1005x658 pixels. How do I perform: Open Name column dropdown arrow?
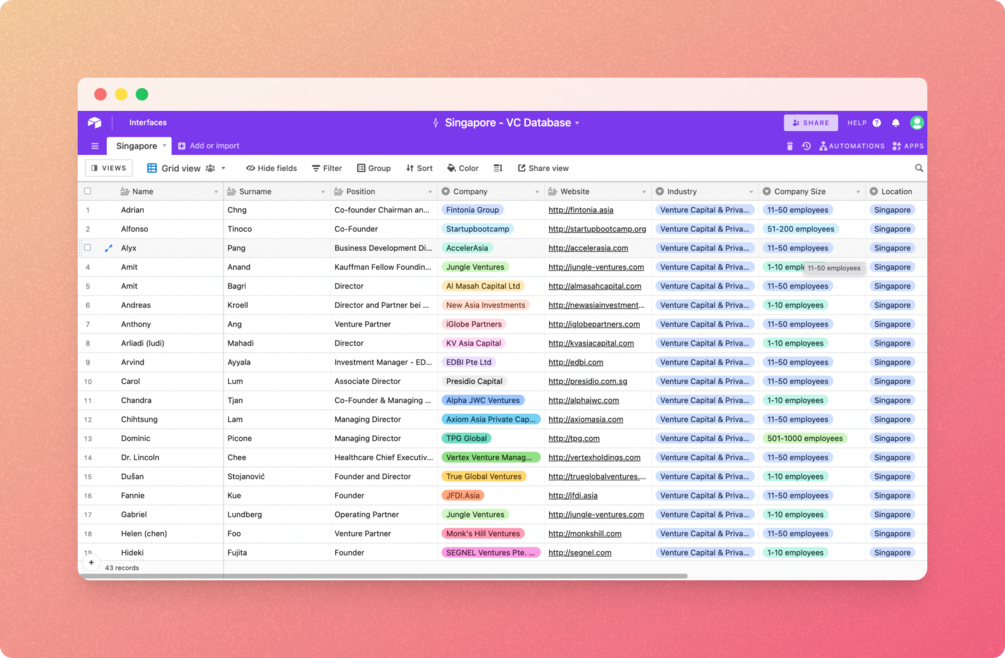coord(216,192)
